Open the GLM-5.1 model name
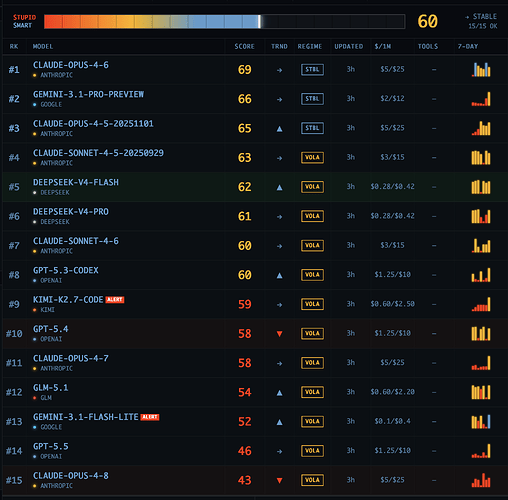 click(50, 388)
